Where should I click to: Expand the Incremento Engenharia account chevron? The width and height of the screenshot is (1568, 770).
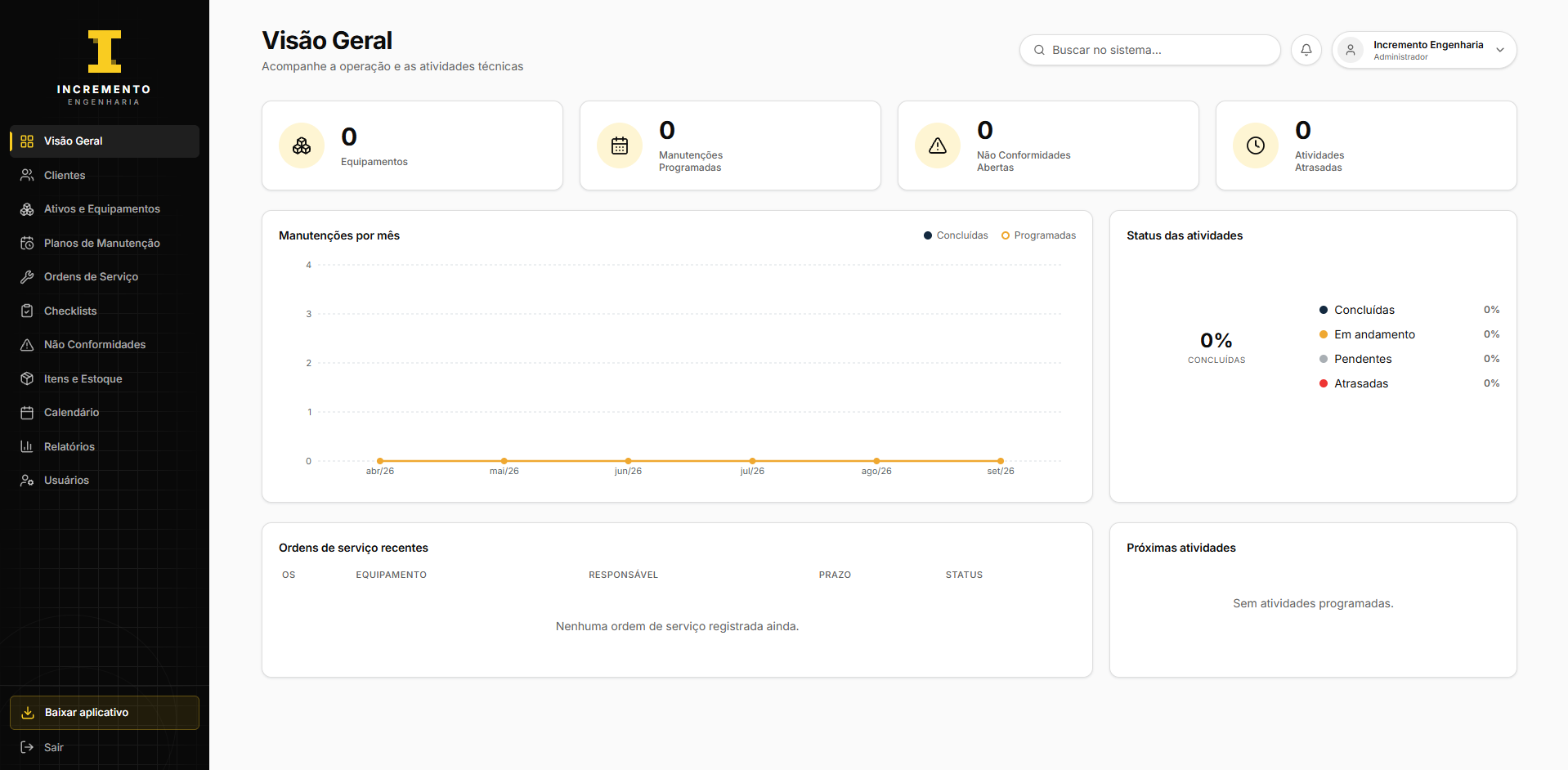click(1500, 50)
